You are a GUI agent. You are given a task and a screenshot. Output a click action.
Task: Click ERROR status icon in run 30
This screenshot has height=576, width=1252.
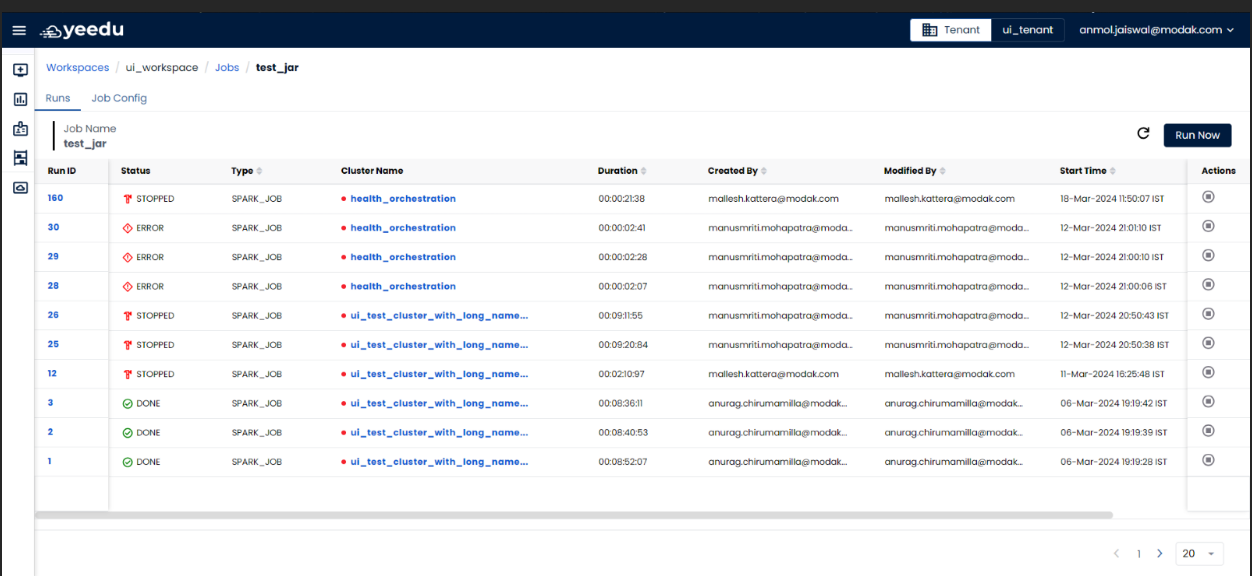click(127, 228)
